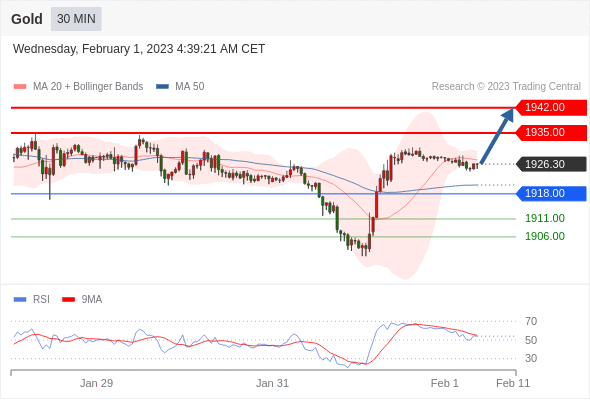Click the RSI 70 level label

pyautogui.click(x=531, y=321)
